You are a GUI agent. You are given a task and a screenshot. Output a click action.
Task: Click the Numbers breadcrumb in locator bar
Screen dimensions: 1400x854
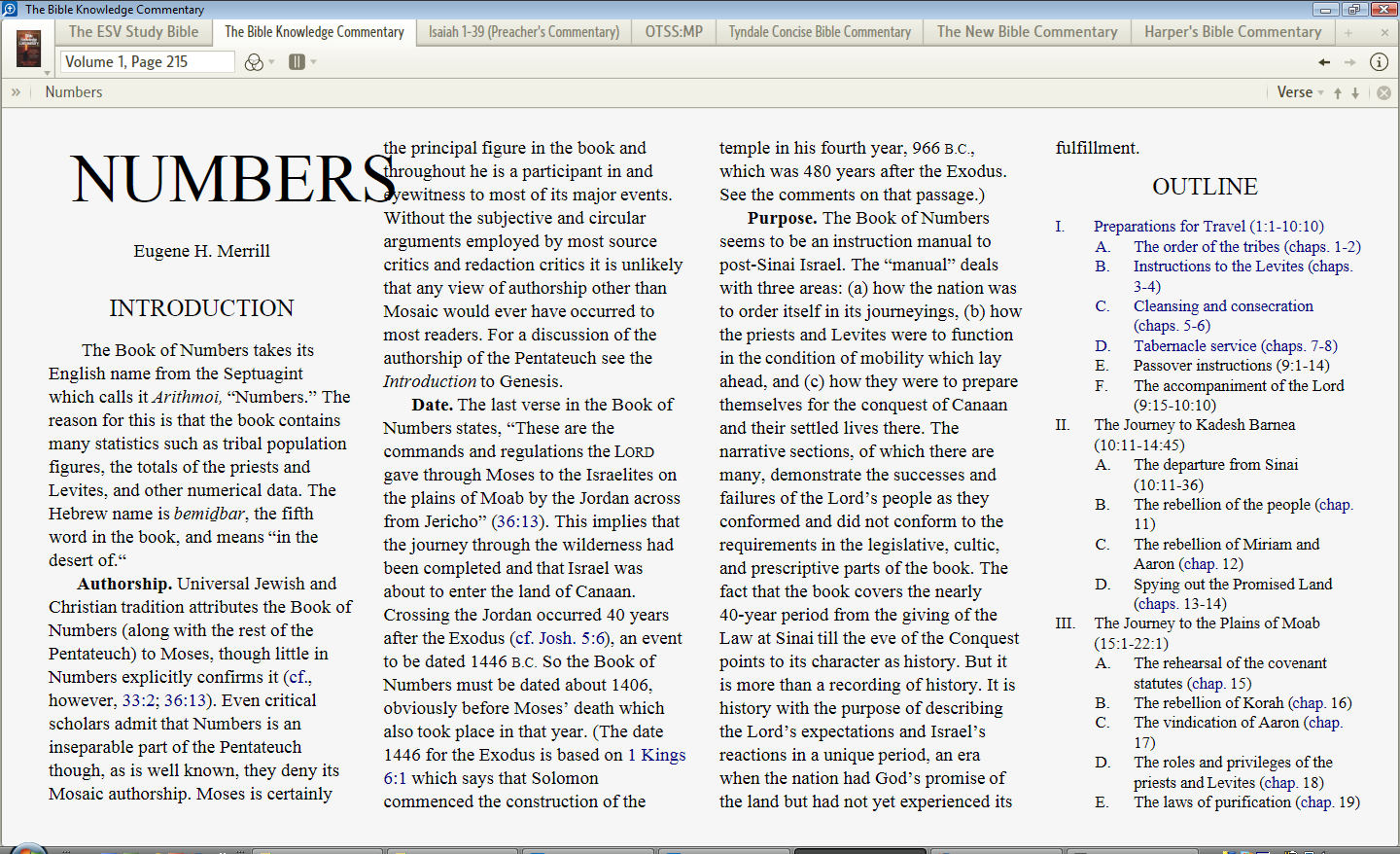pyautogui.click(x=74, y=92)
